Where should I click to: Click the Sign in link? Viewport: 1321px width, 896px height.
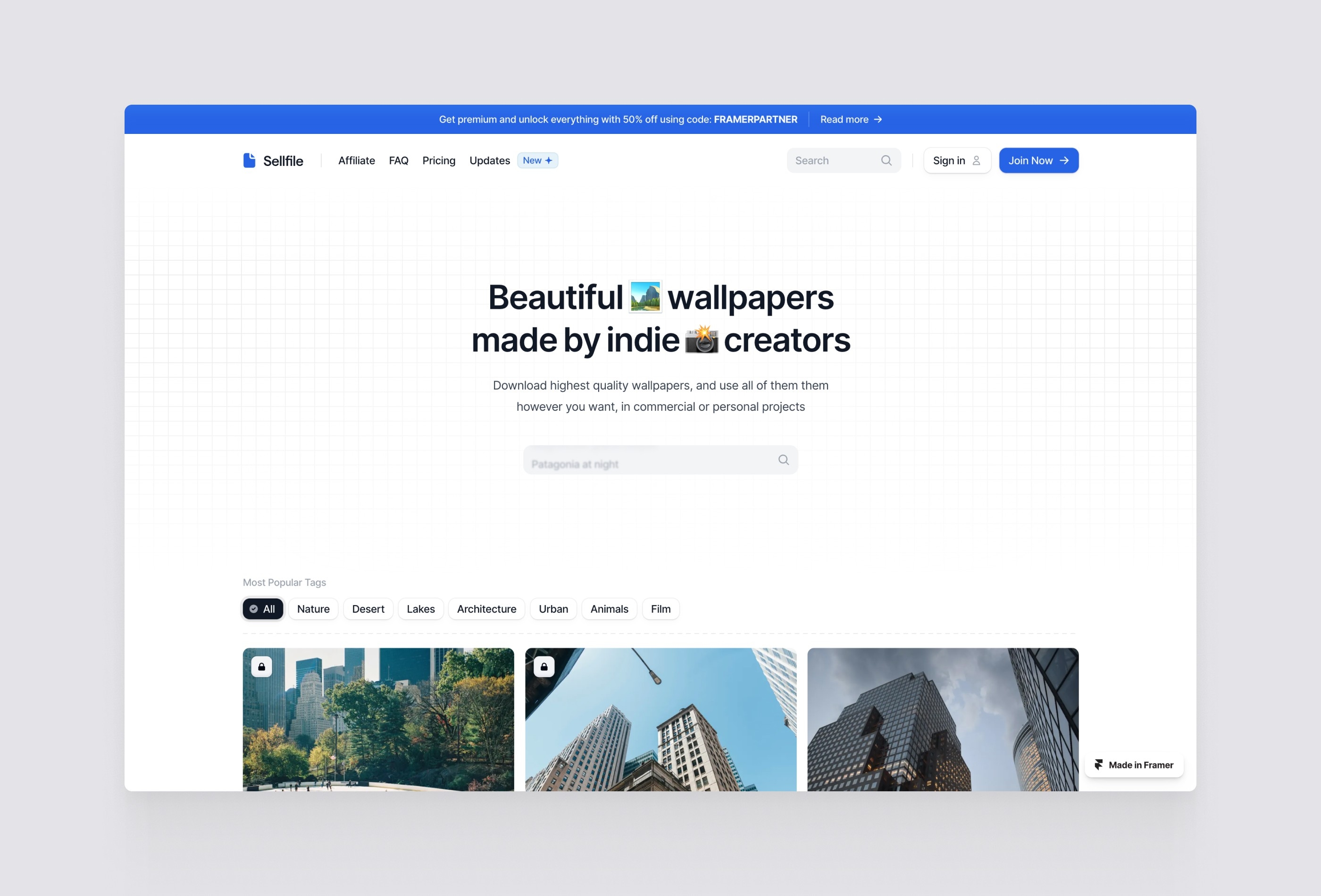(x=955, y=160)
